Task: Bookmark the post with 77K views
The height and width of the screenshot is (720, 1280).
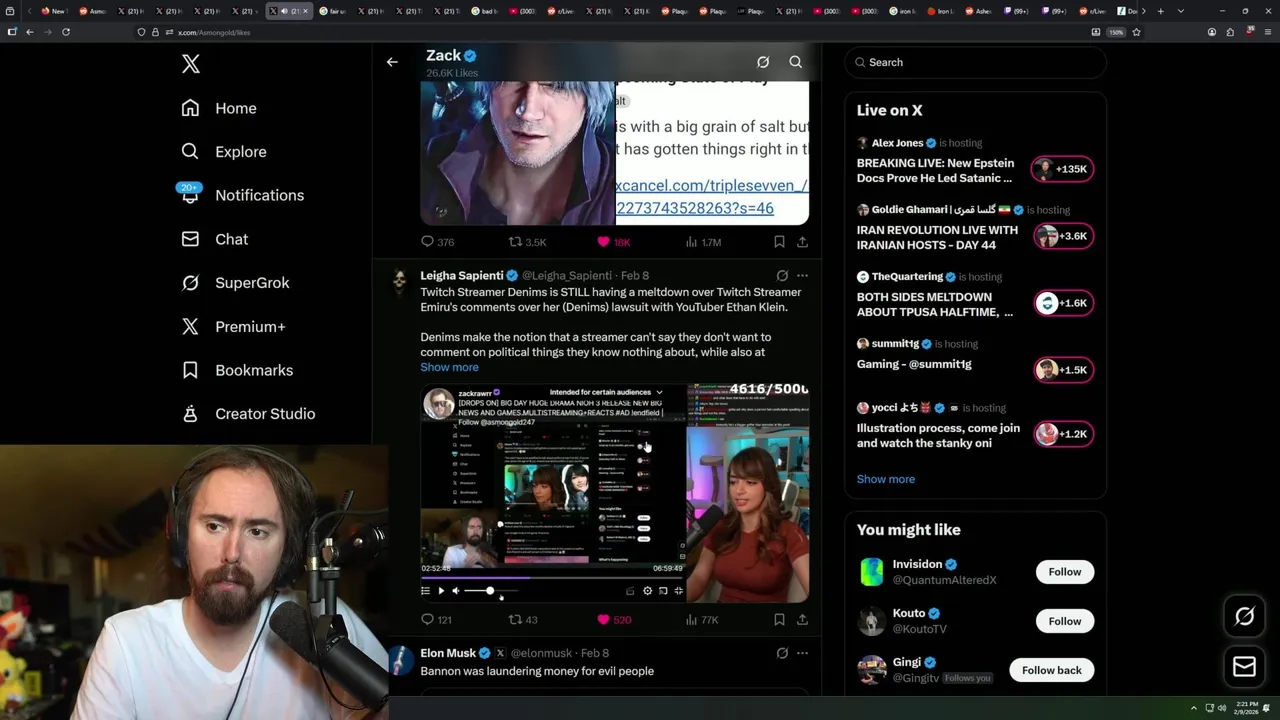Action: [x=779, y=620]
